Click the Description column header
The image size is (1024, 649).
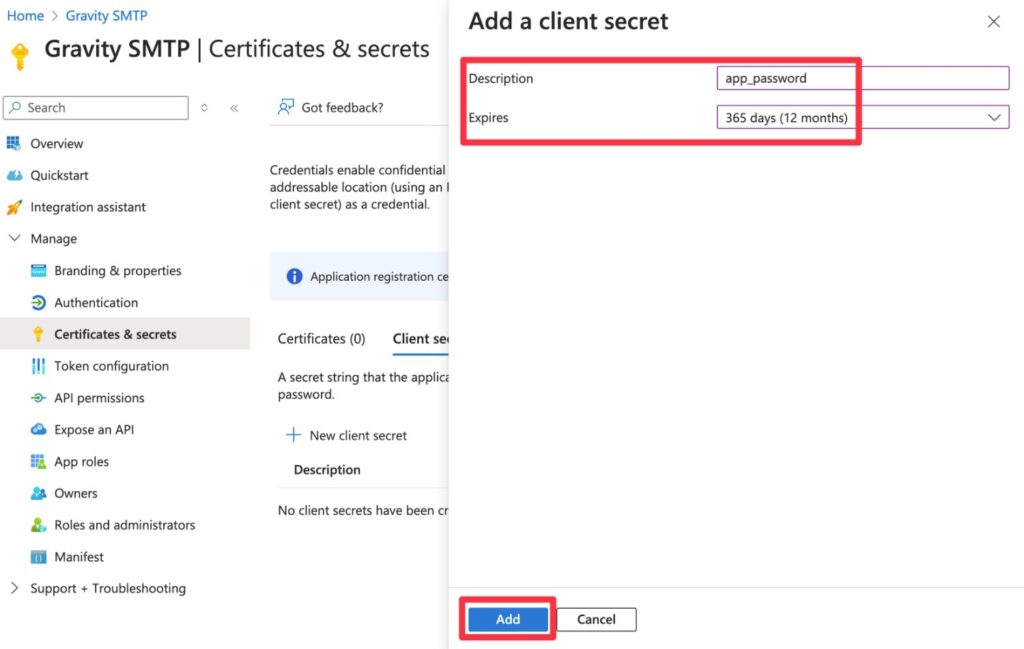(x=327, y=469)
